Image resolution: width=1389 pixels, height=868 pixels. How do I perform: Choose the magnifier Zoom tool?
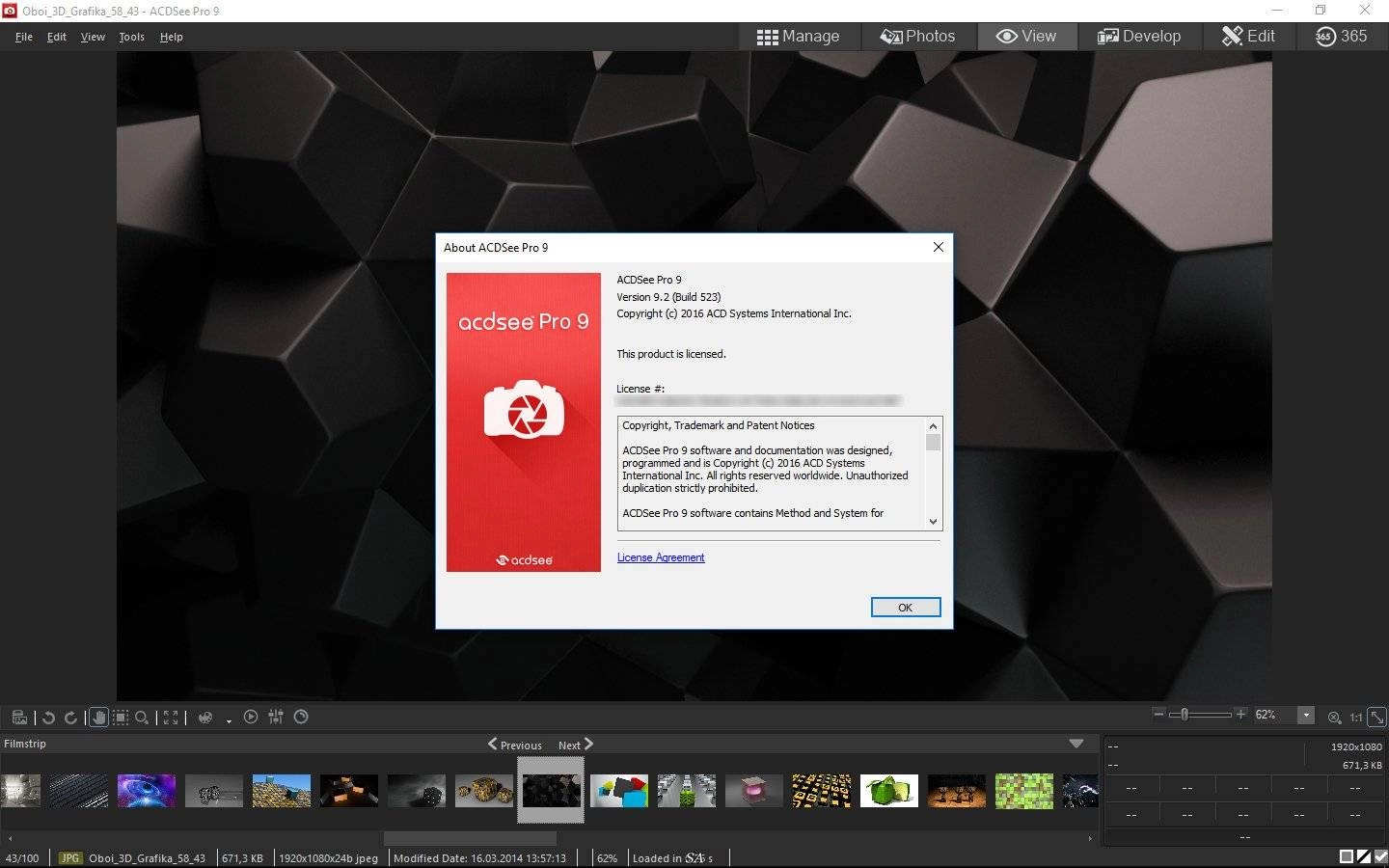(x=142, y=718)
